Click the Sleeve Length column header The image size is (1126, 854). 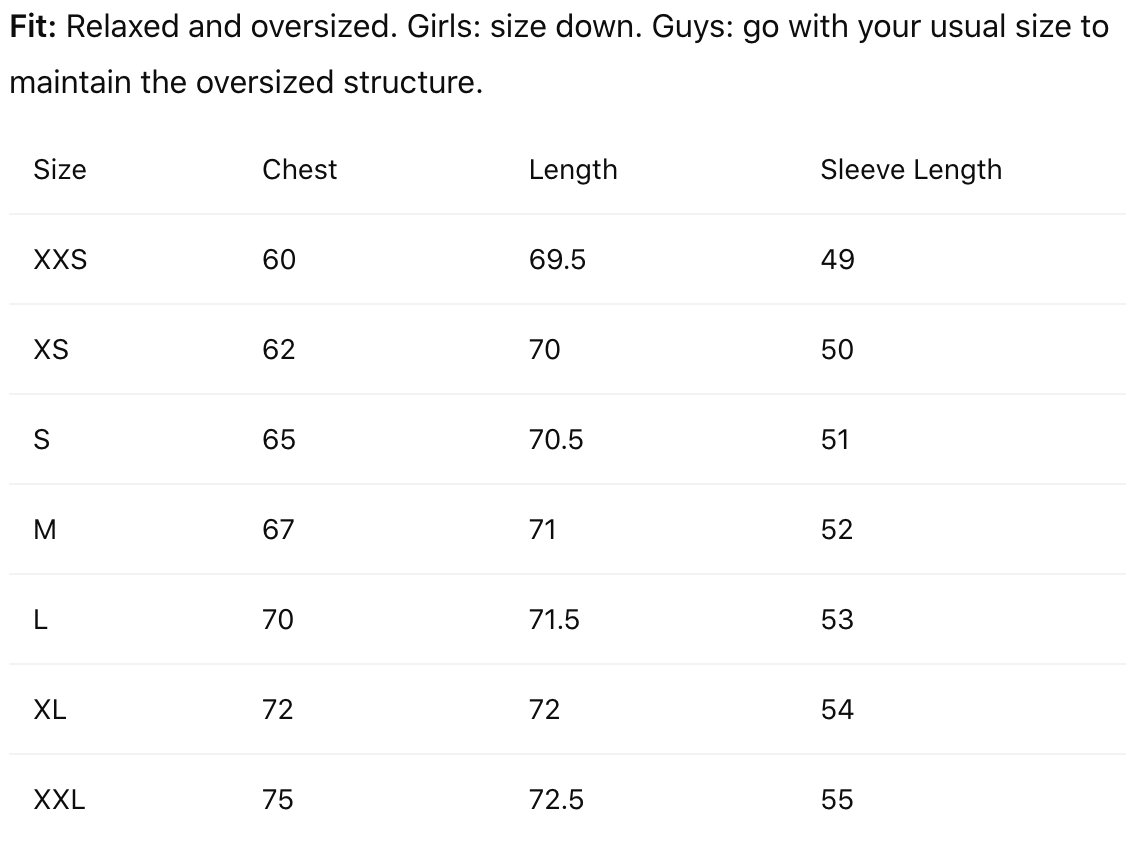pyautogui.click(x=911, y=170)
